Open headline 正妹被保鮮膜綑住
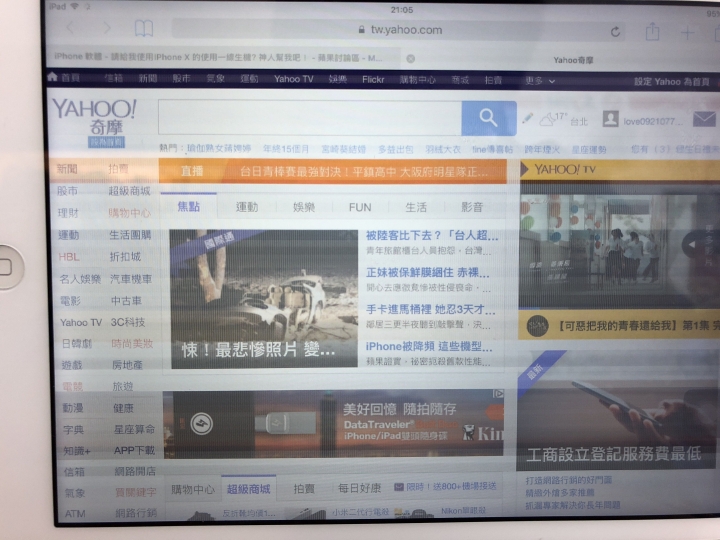The image size is (720, 540). coord(428,273)
